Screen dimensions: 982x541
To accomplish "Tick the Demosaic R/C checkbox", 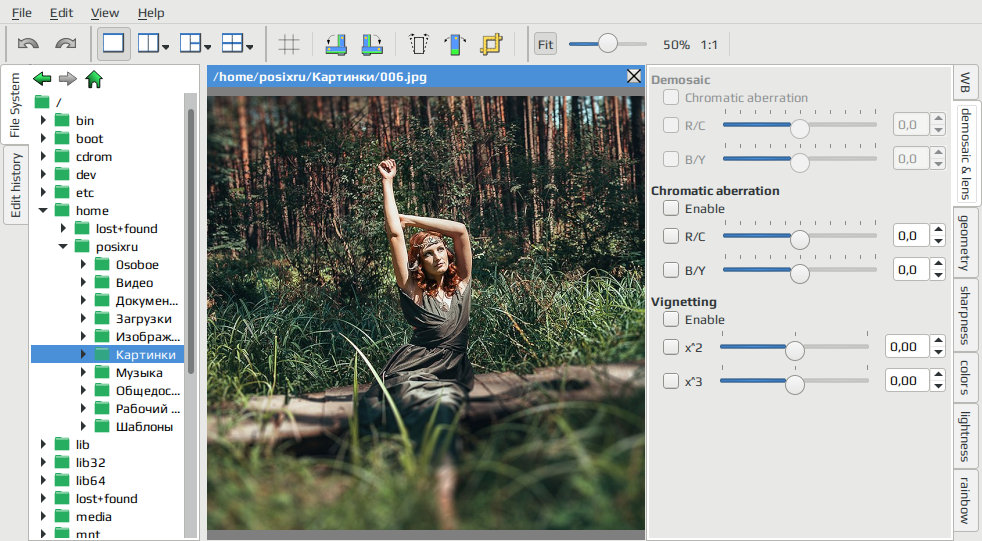I will point(671,125).
